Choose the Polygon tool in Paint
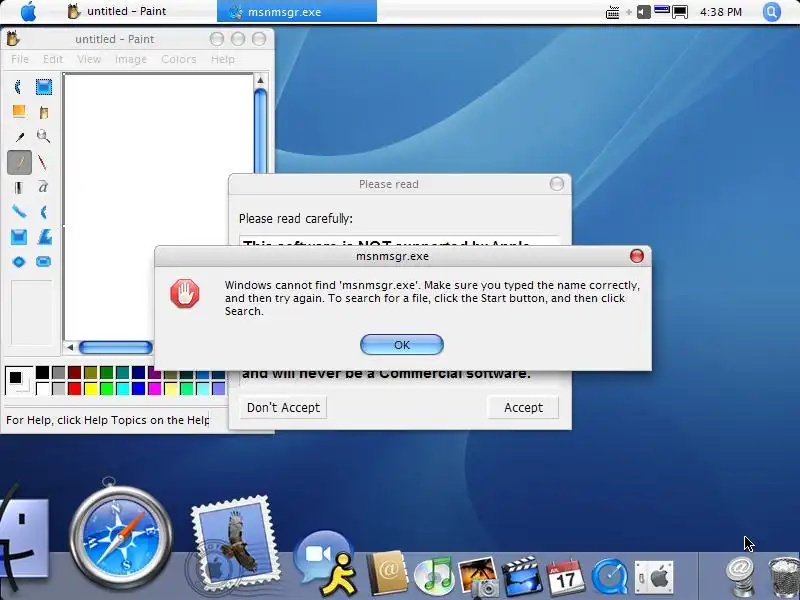Viewport: 800px width, 600px height. 43,237
